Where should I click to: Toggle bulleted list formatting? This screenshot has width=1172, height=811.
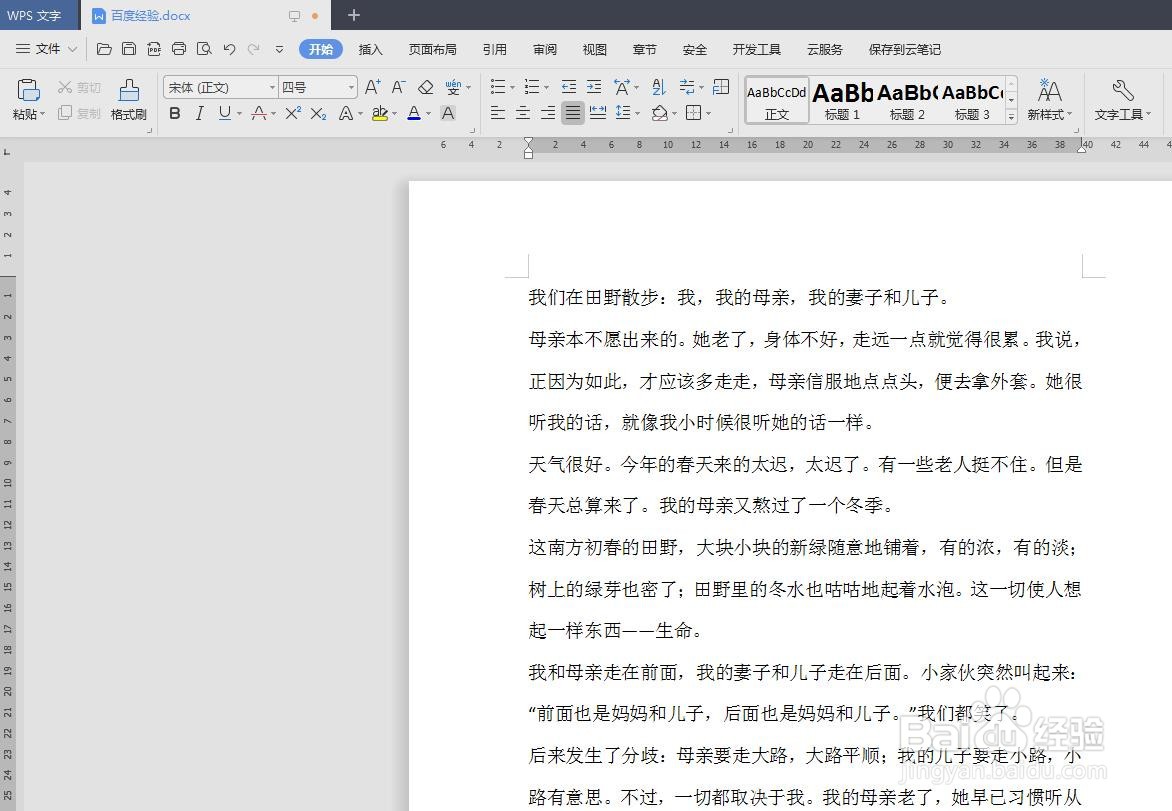pos(498,87)
